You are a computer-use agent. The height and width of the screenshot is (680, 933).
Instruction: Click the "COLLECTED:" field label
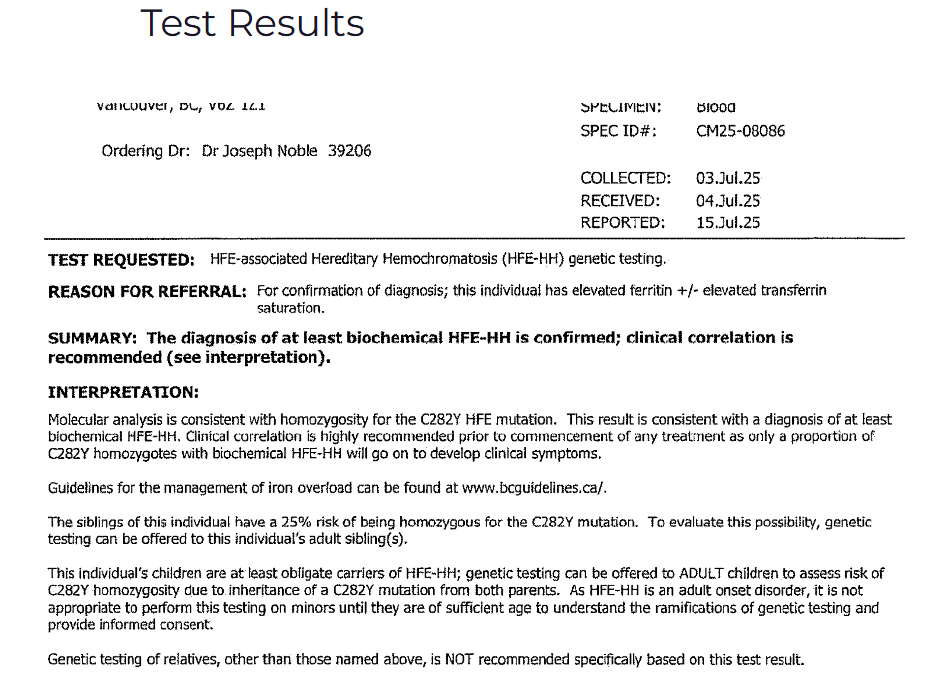point(625,178)
